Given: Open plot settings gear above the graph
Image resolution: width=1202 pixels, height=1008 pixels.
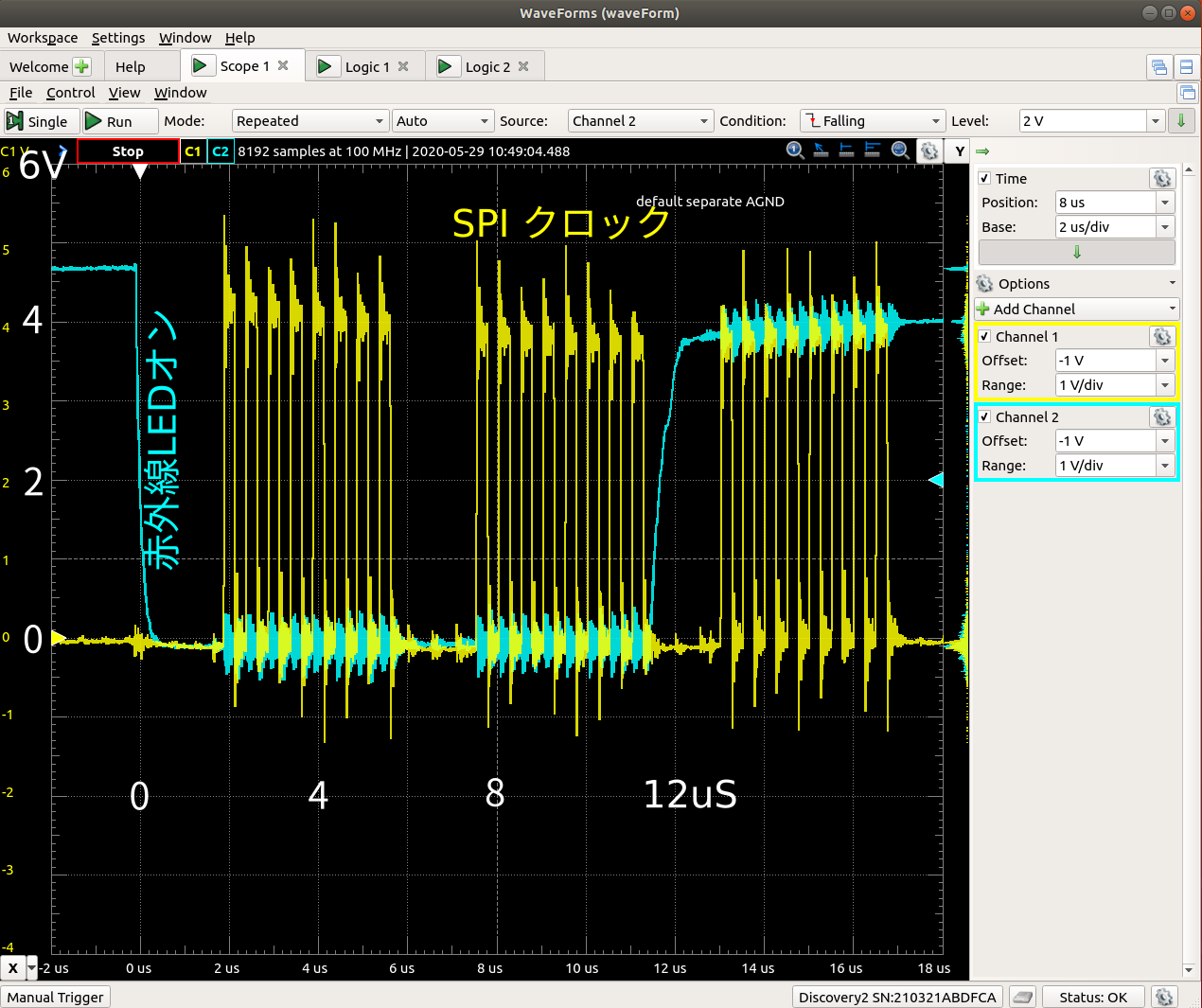Looking at the screenshot, I should (x=929, y=151).
